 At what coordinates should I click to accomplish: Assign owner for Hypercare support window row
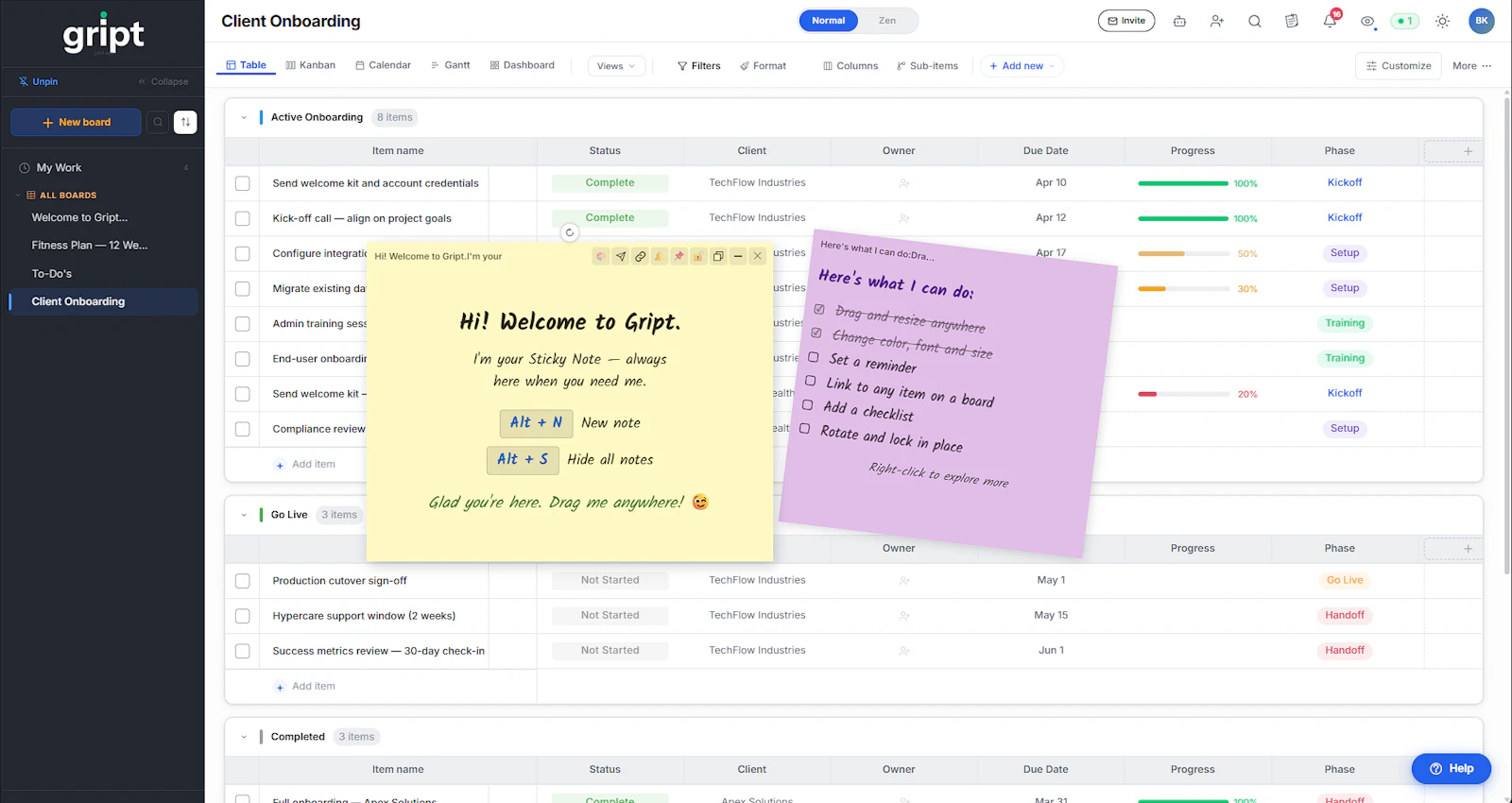click(x=904, y=616)
